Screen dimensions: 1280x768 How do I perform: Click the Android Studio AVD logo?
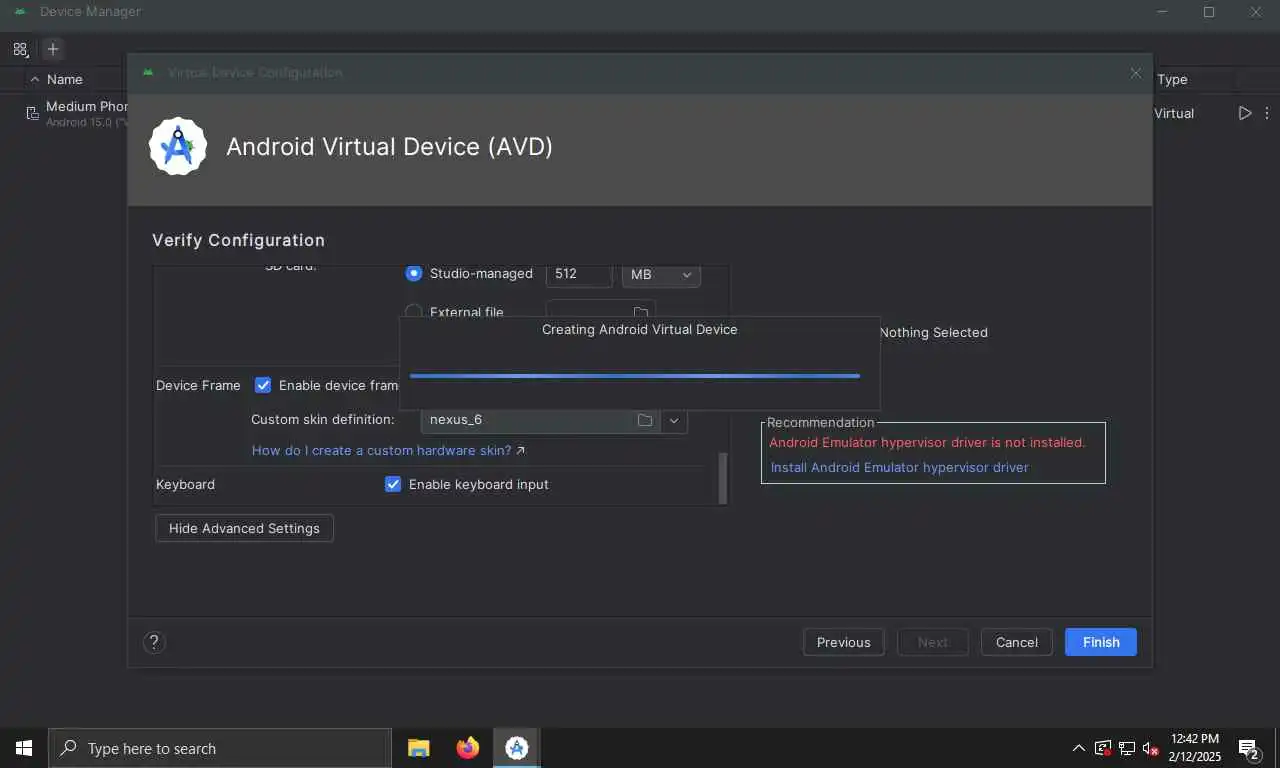tap(178, 147)
